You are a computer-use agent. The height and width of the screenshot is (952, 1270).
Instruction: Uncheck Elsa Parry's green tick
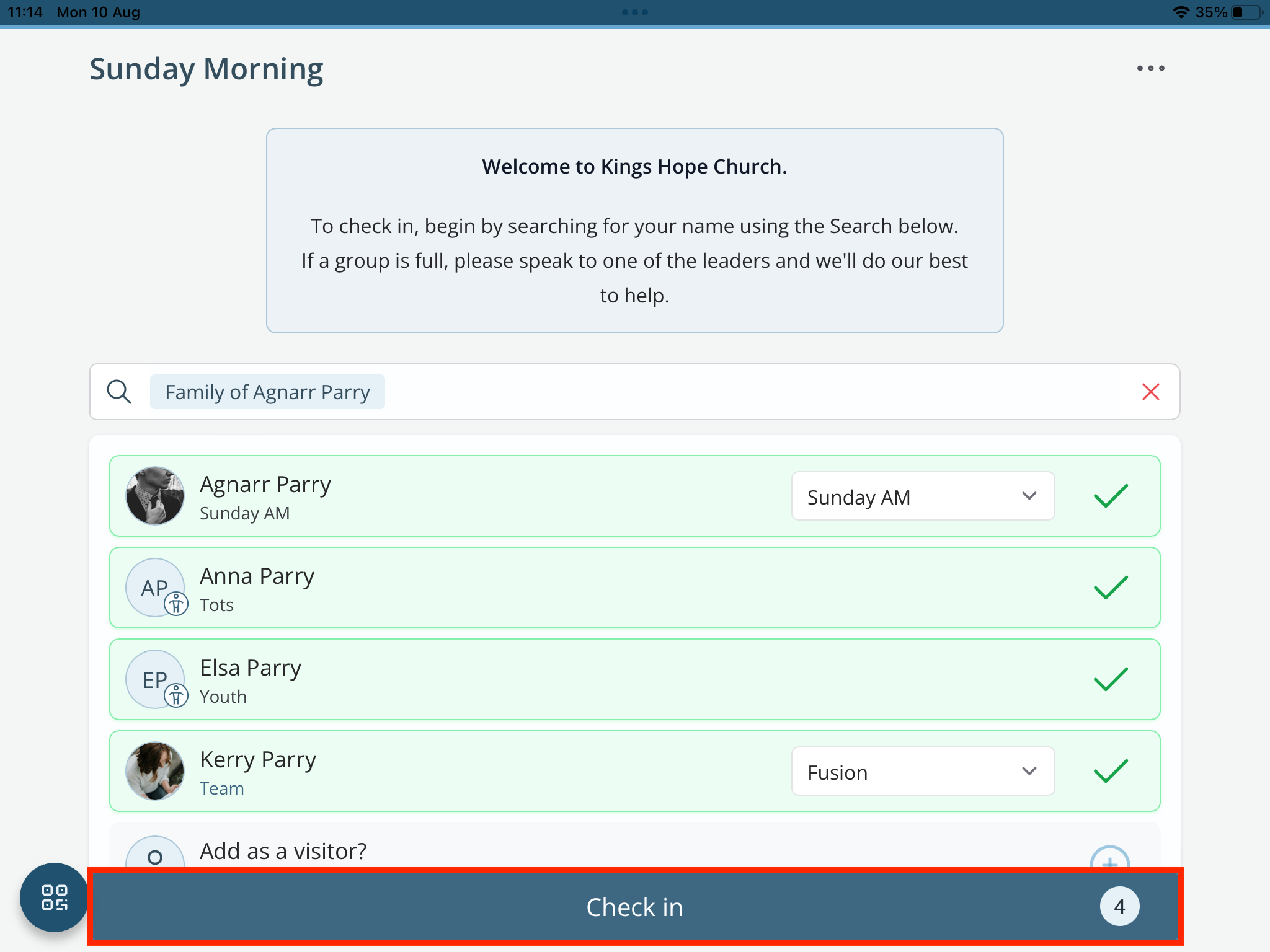click(1111, 679)
